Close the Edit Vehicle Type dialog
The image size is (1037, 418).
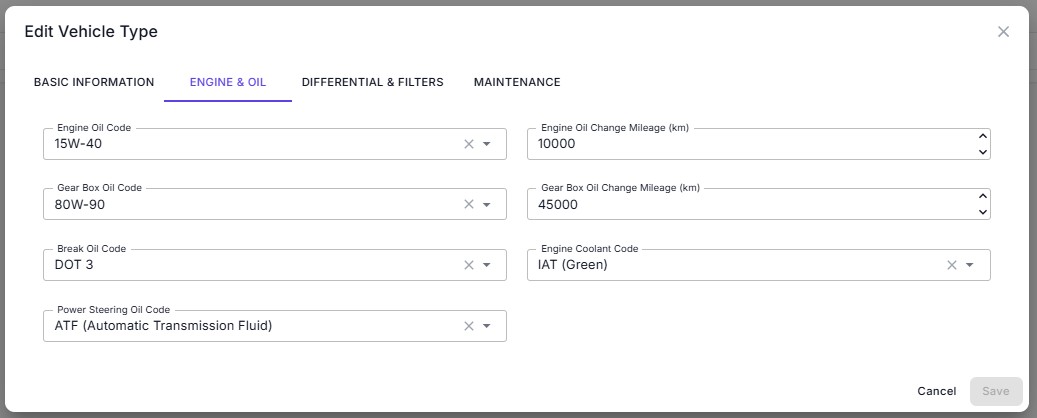coord(1003,32)
